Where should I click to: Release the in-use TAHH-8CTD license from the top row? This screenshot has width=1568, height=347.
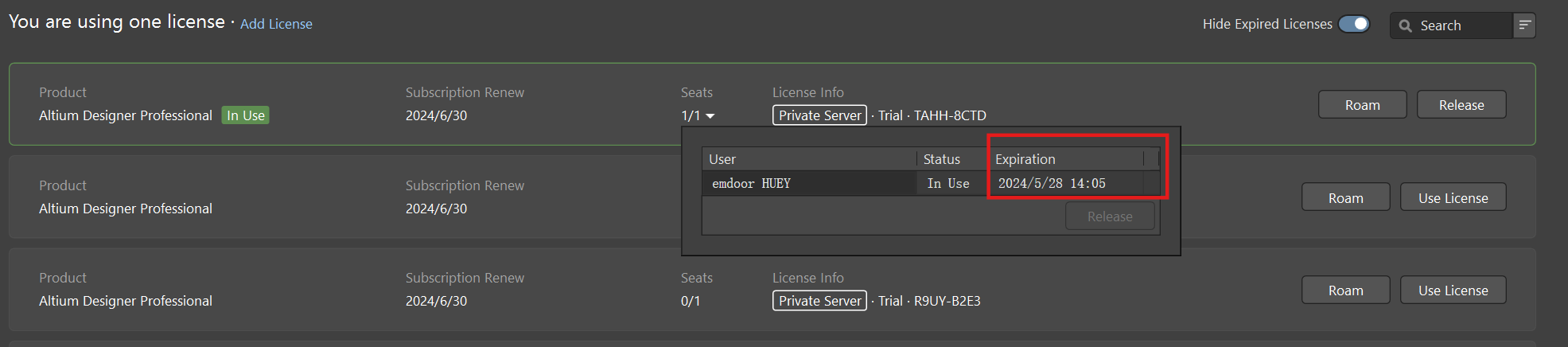1461,105
